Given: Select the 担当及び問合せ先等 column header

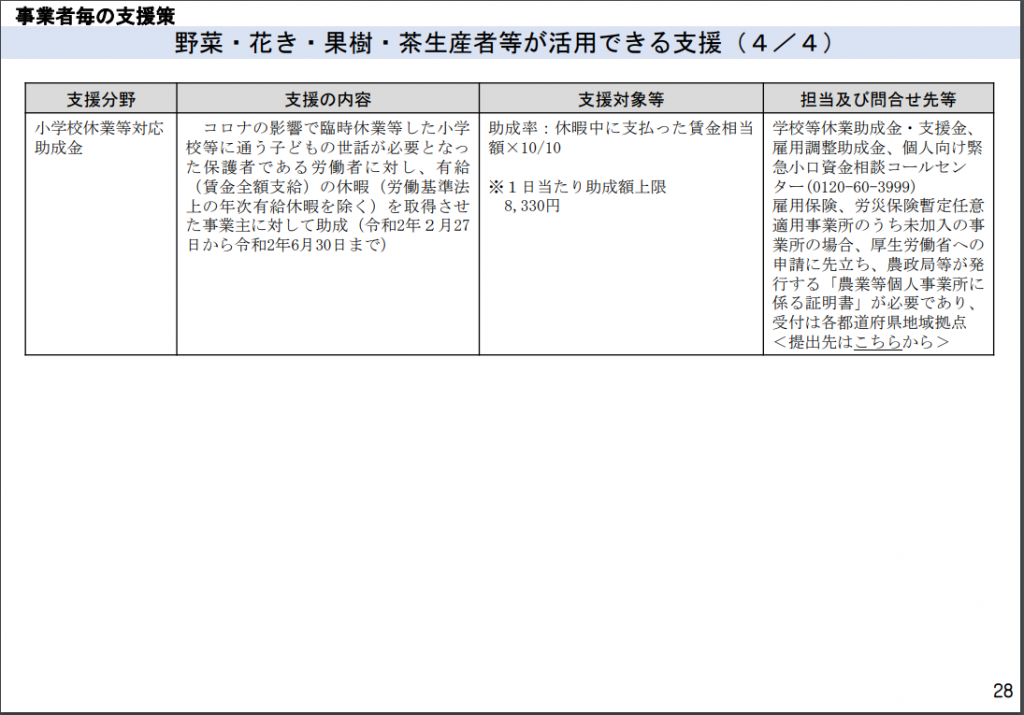Looking at the screenshot, I should [x=876, y=98].
